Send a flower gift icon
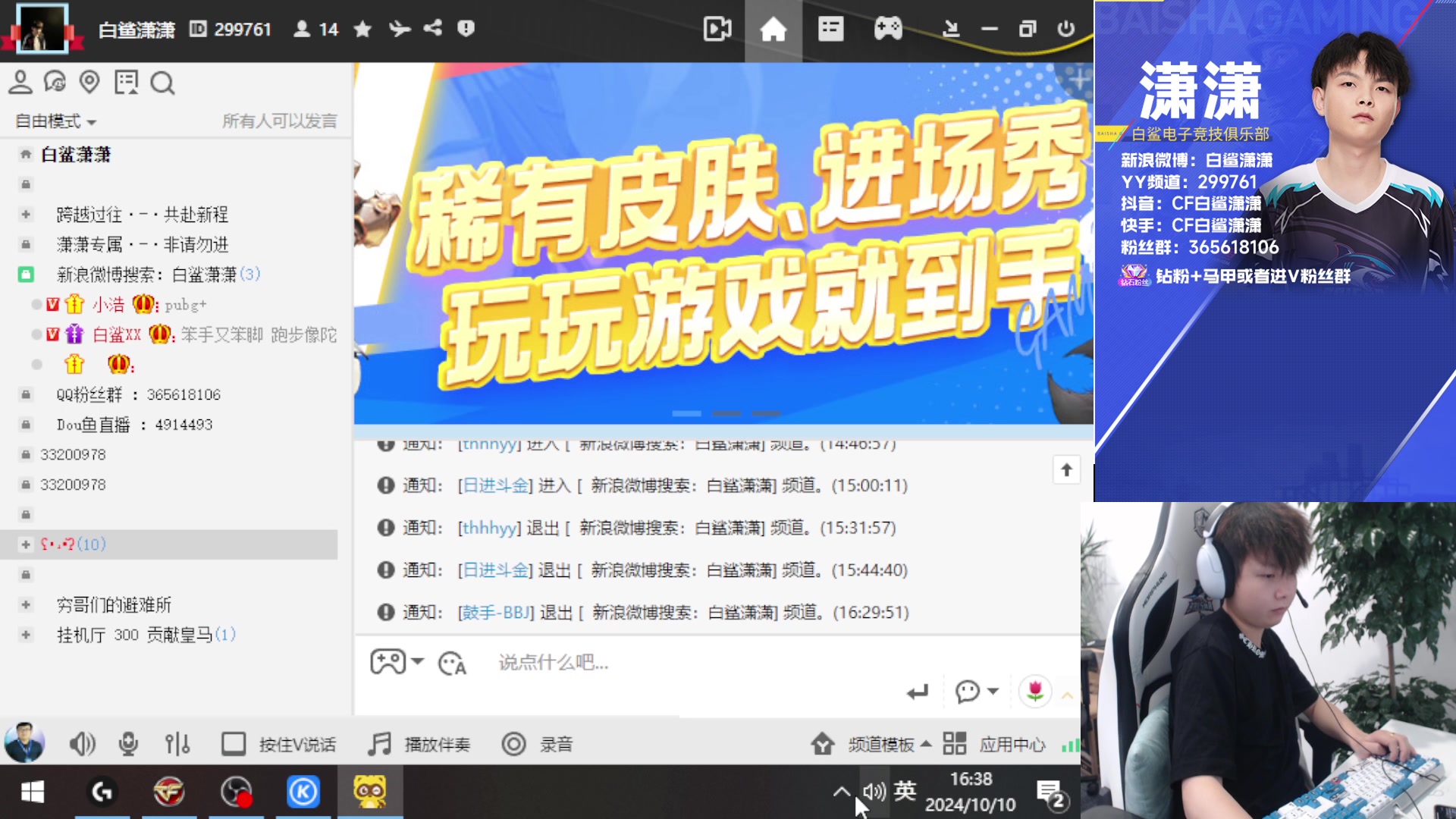Image resolution: width=1456 pixels, height=819 pixels. tap(1035, 691)
